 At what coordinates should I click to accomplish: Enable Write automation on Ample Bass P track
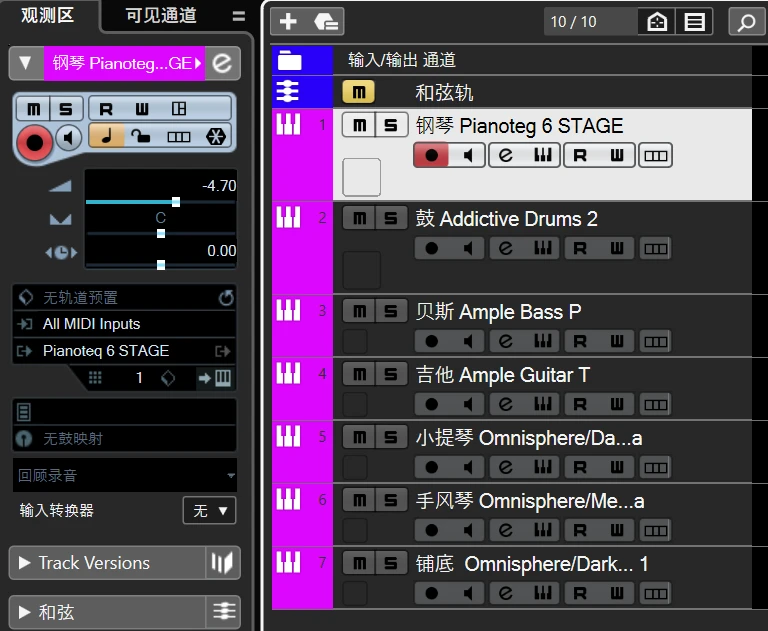tap(617, 341)
